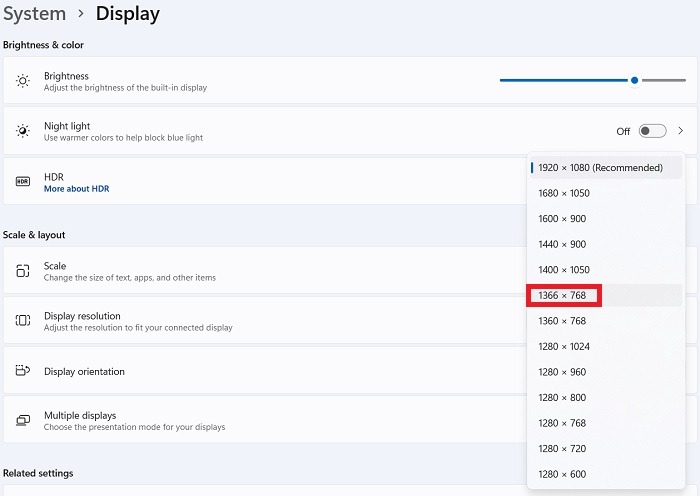Viewport: 700px width, 496px height.
Task: Click the Scale icon
Action: (x=22, y=271)
